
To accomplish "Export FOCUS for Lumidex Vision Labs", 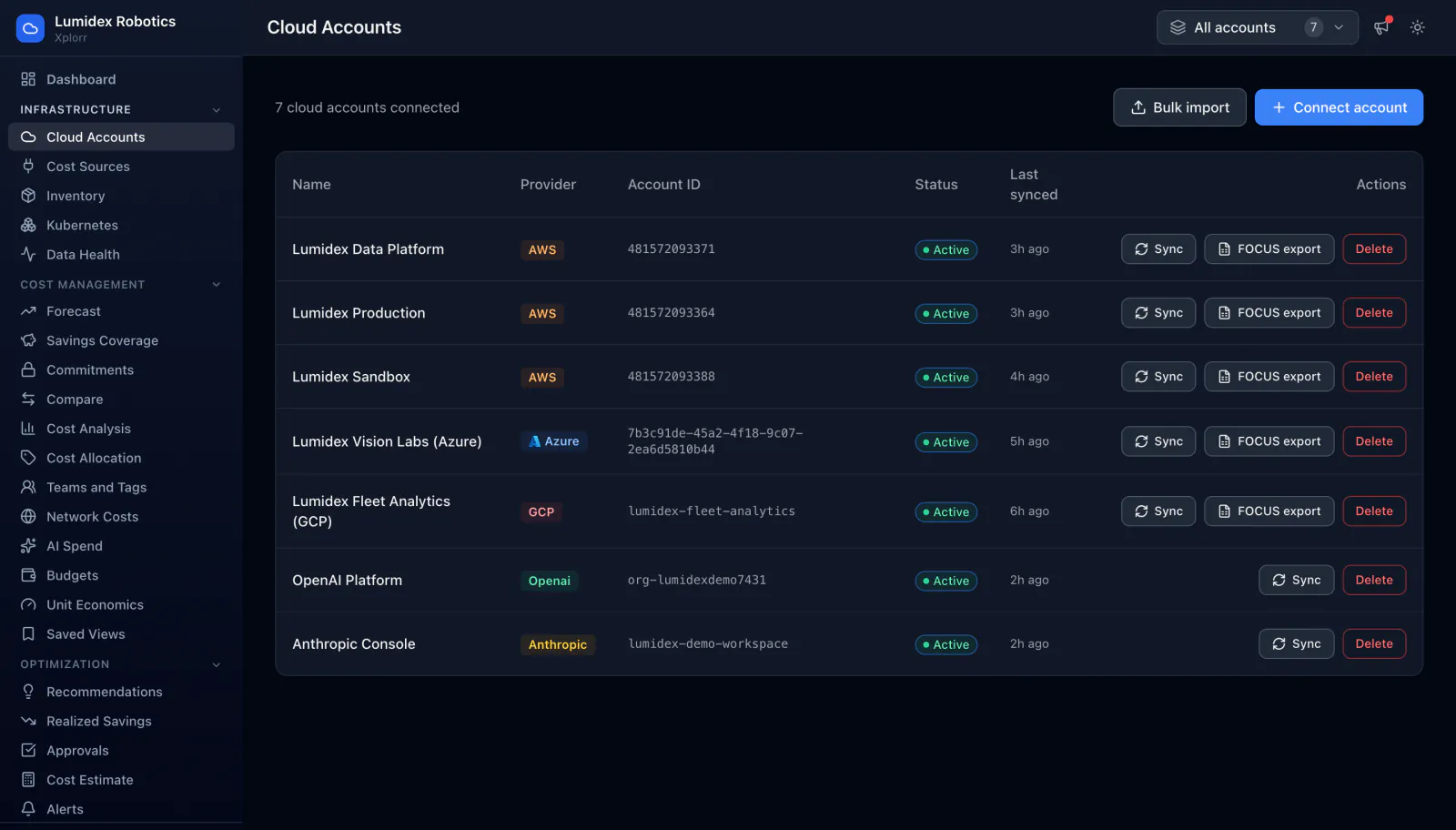I will pyautogui.click(x=1269, y=441).
